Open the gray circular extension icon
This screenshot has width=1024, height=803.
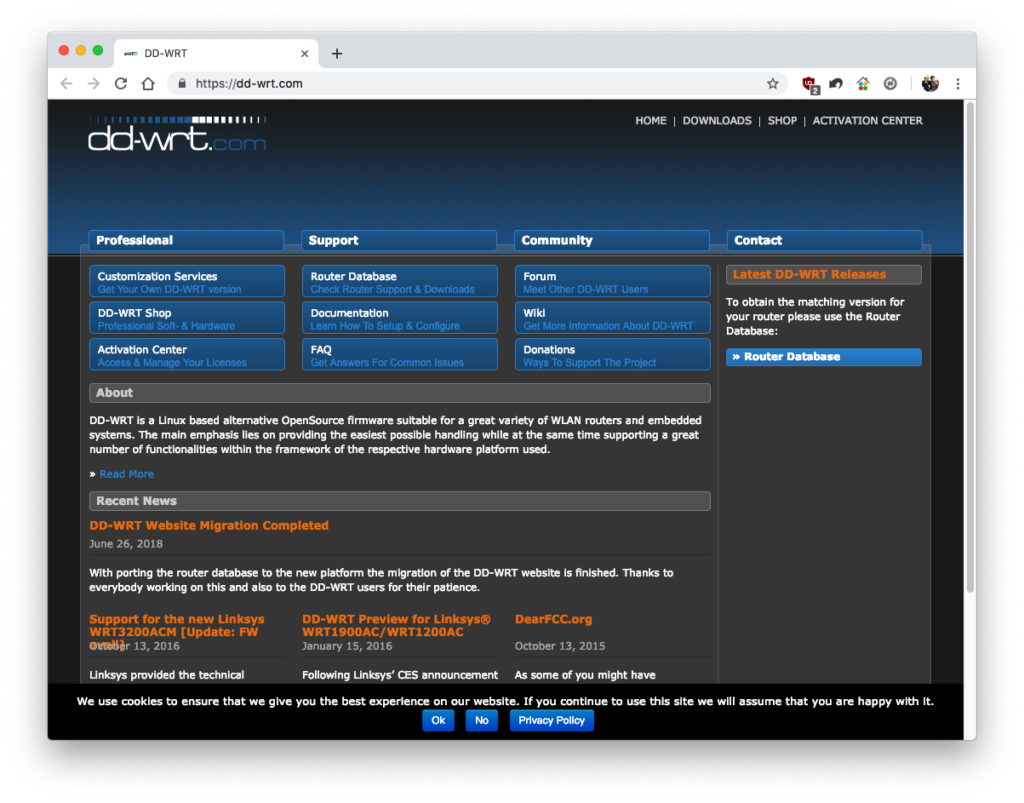[890, 84]
